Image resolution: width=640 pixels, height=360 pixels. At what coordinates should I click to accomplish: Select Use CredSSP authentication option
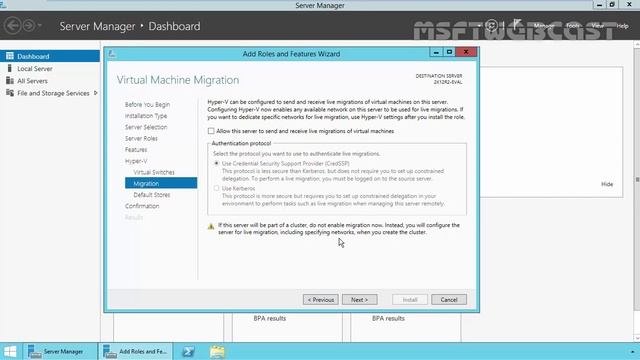[216, 163]
